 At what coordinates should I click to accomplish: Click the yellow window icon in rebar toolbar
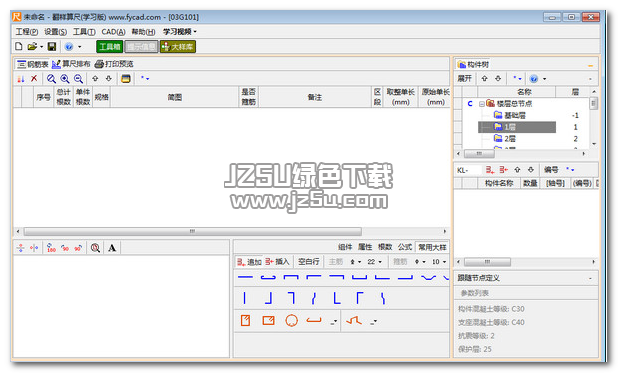click(126, 79)
